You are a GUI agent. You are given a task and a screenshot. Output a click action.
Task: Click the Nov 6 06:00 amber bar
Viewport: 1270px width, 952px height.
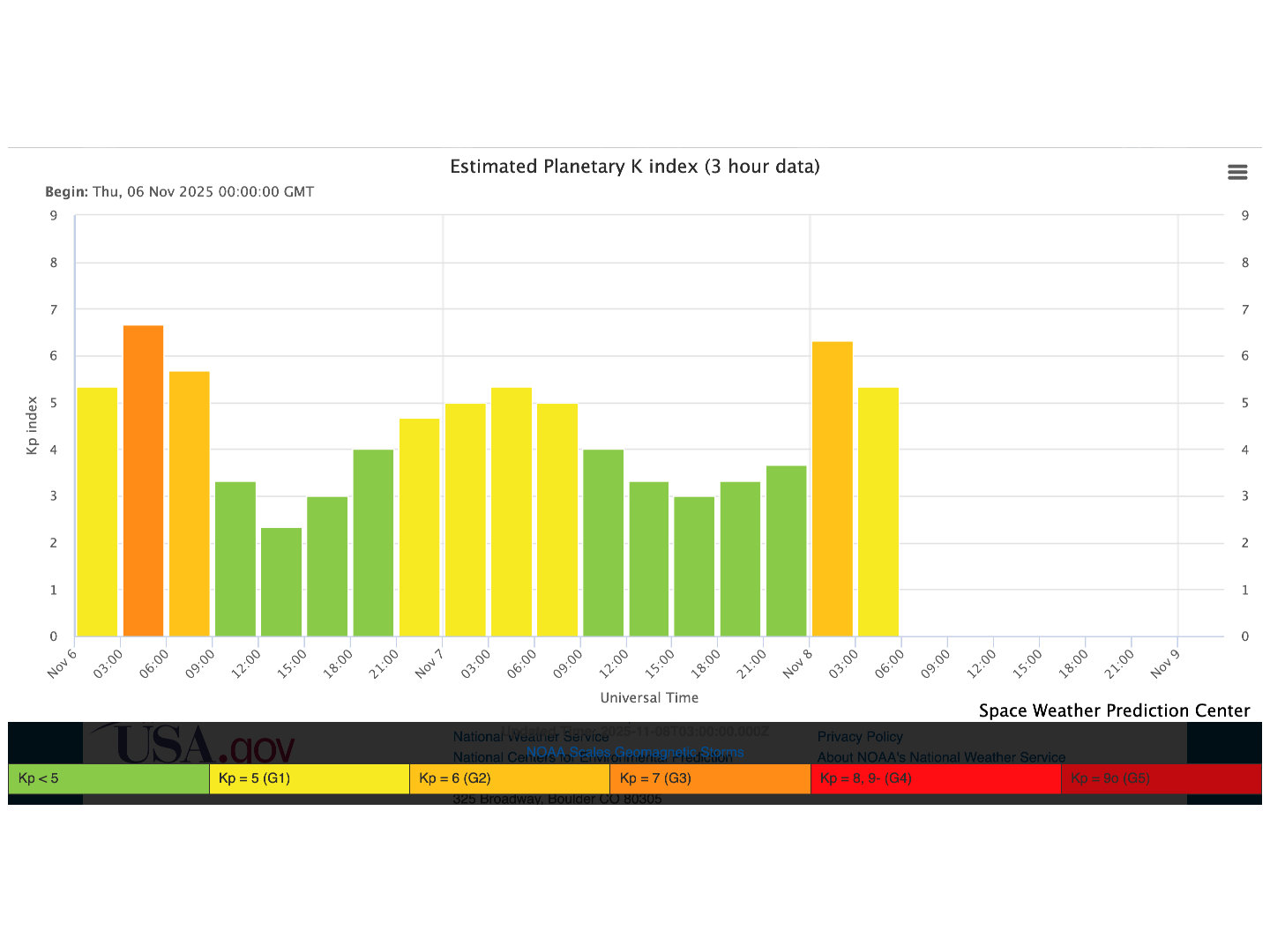click(x=189, y=503)
